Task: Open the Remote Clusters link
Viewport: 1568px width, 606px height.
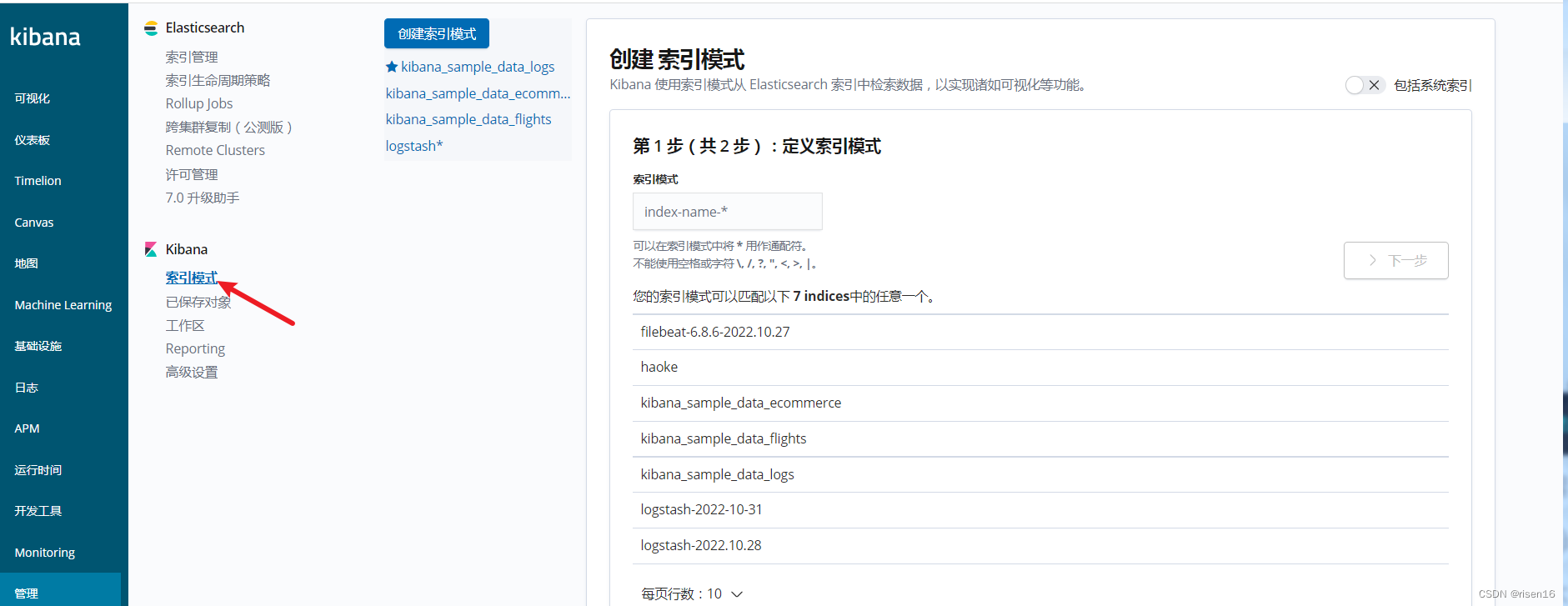Action: pos(215,150)
